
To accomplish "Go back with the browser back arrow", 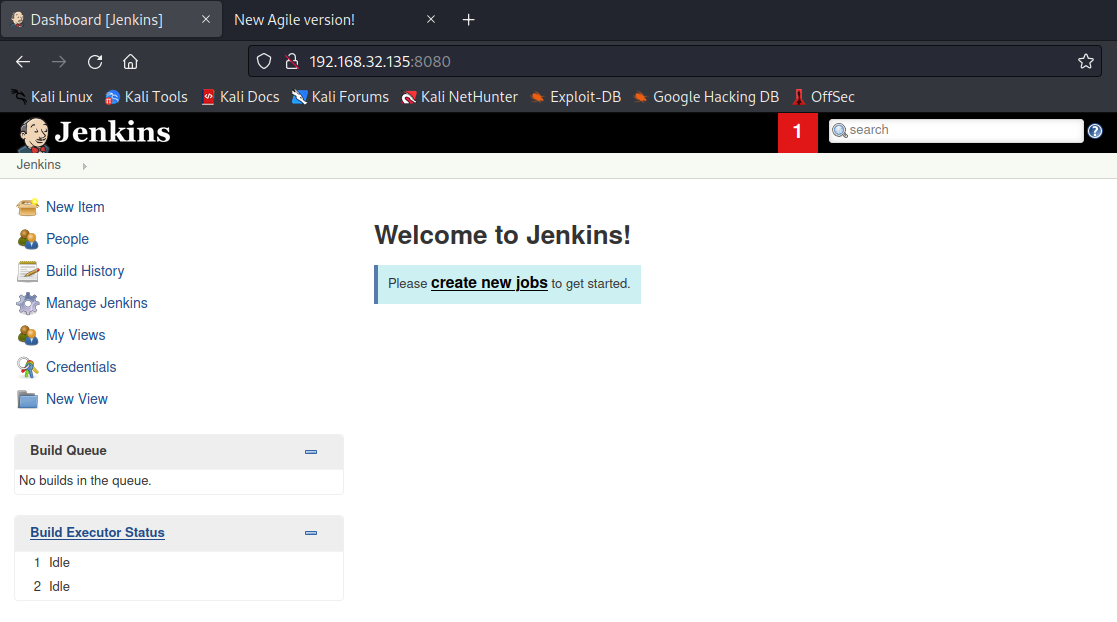I will click(x=23, y=62).
